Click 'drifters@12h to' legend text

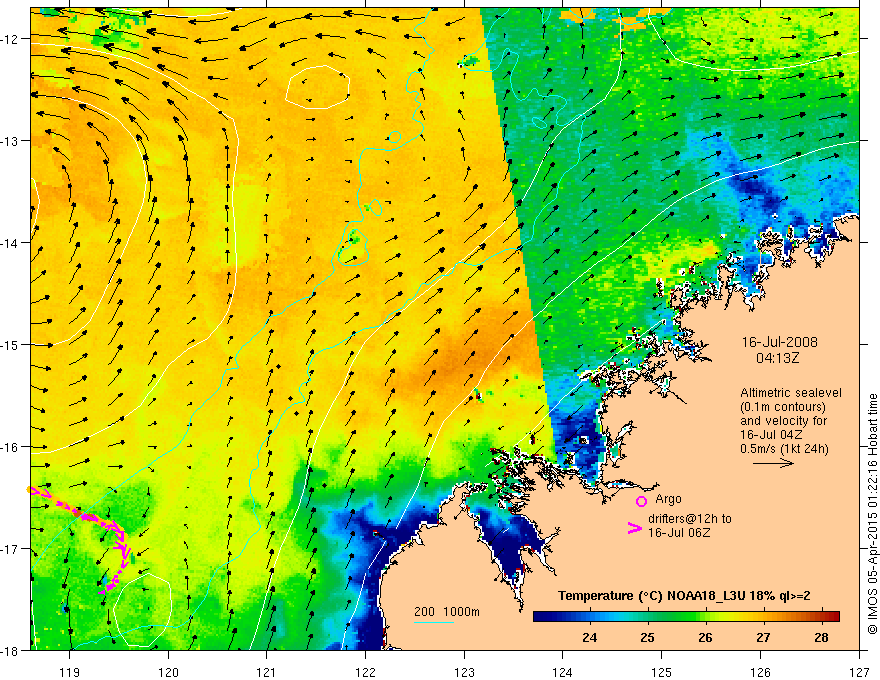[x=690, y=518]
